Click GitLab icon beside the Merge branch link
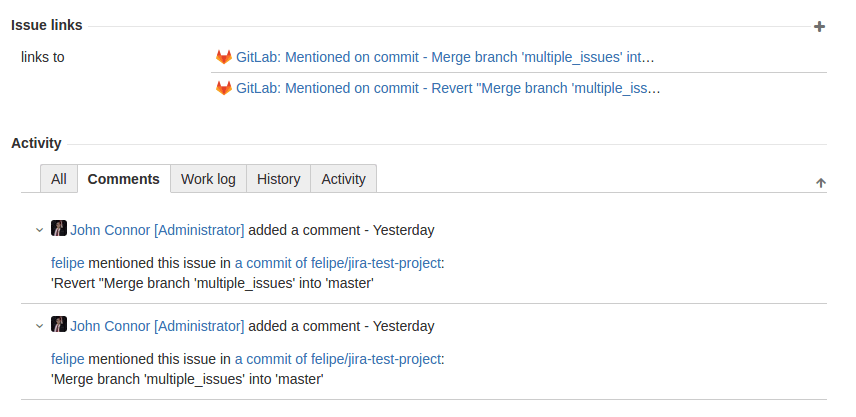856x417 pixels. 224,57
